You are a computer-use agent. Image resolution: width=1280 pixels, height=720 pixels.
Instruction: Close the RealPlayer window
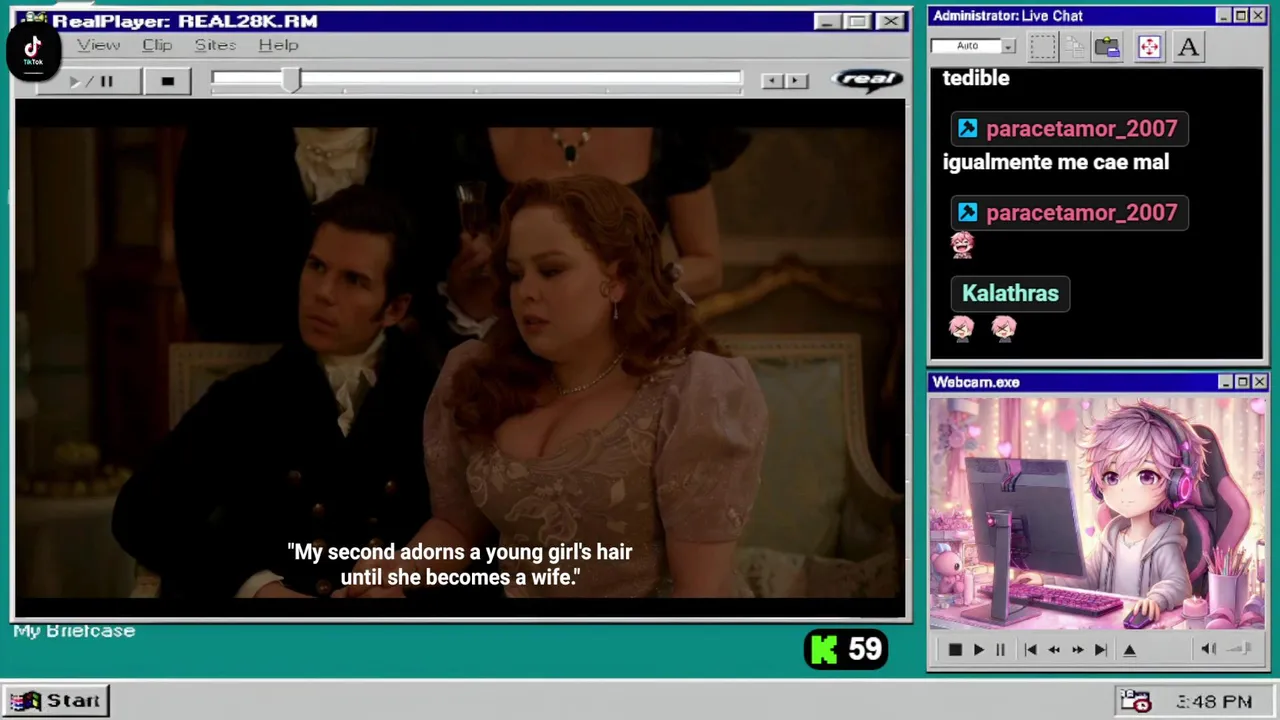(x=890, y=21)
